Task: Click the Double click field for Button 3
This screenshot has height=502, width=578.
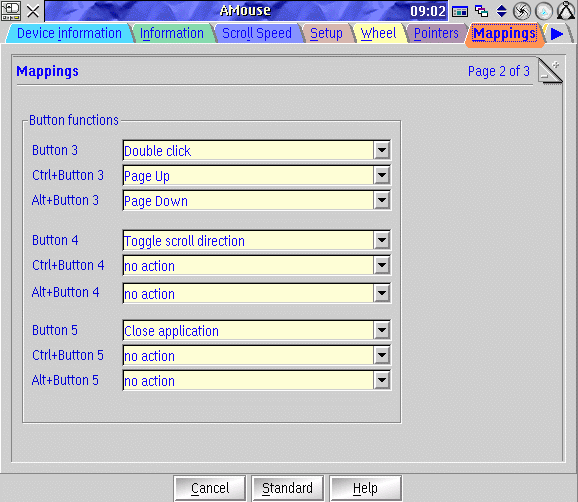Action: 248,150
